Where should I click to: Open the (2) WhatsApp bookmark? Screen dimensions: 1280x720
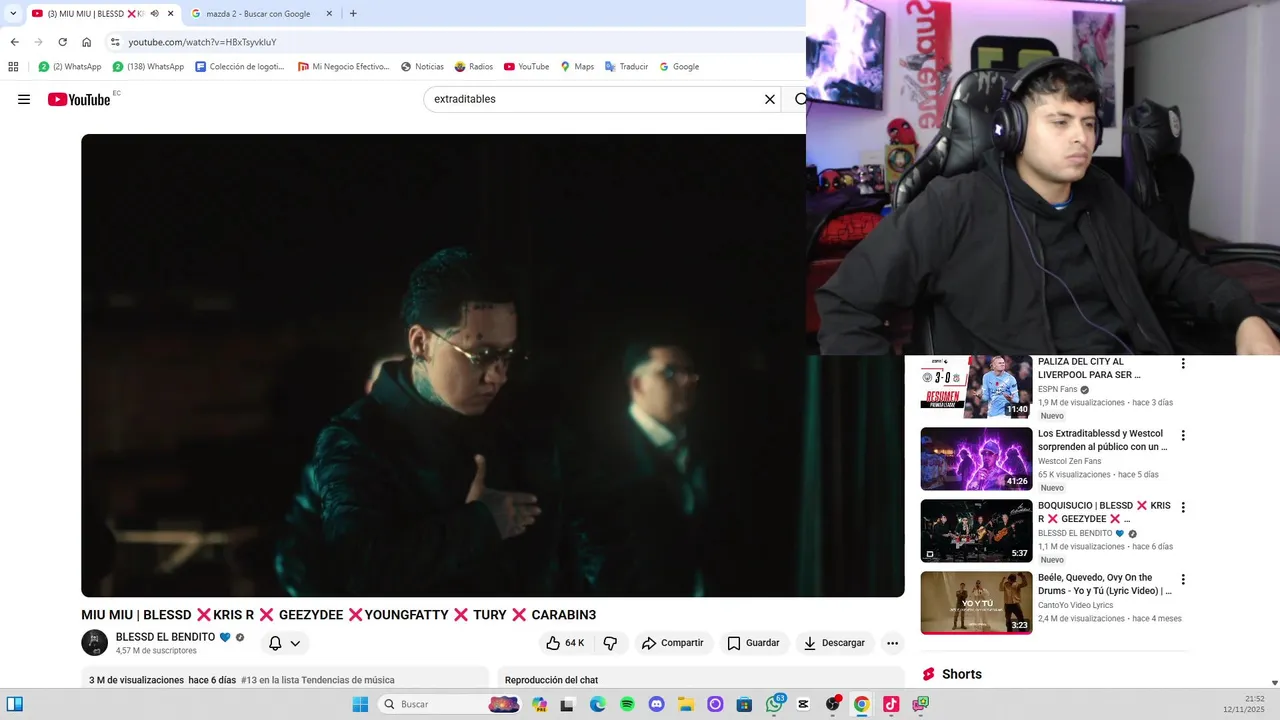(x=70, y=67)
